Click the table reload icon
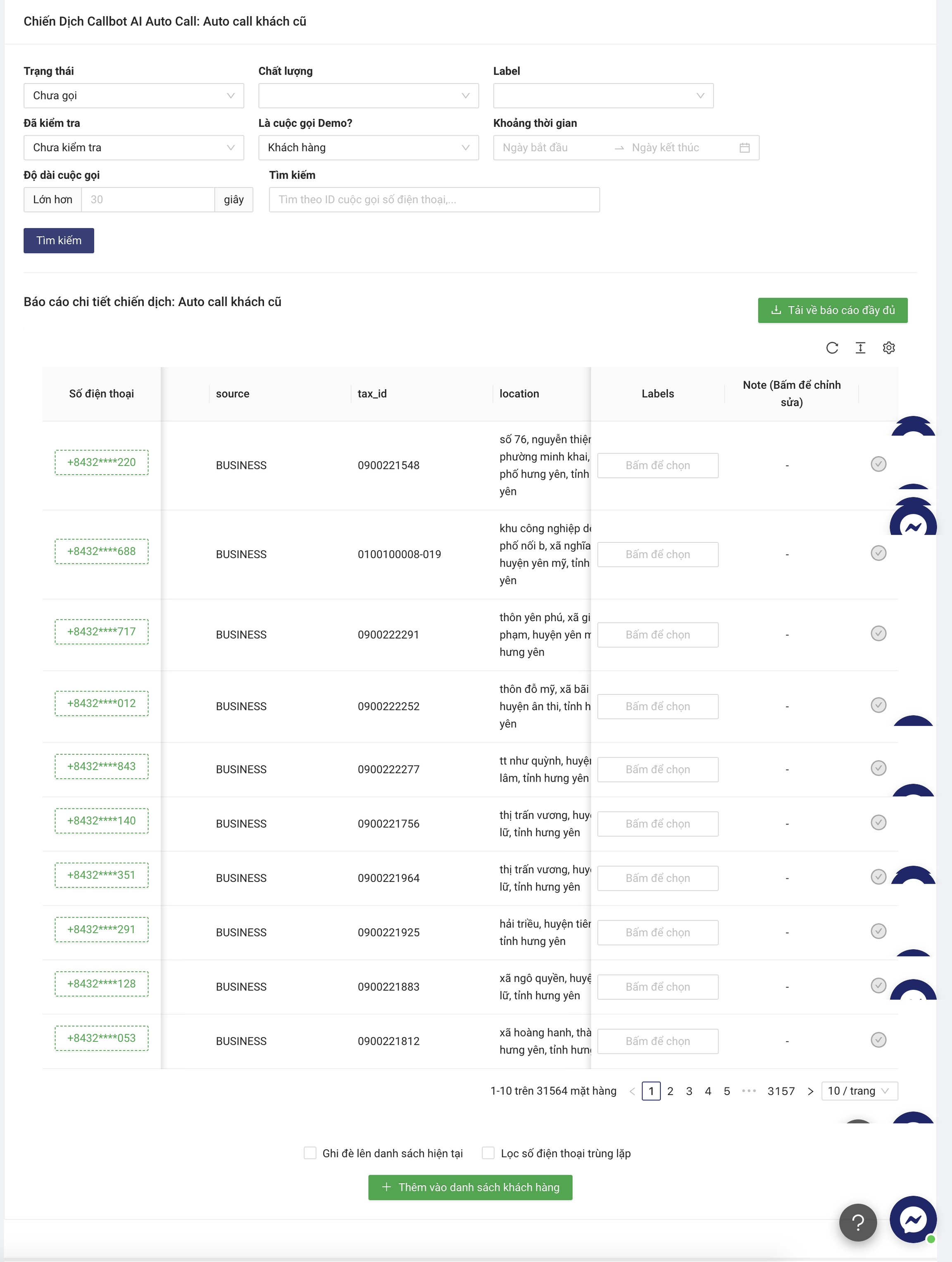The width and height of the screenshot is (952, 1262). pyautogui.click(x=832, y=347)
